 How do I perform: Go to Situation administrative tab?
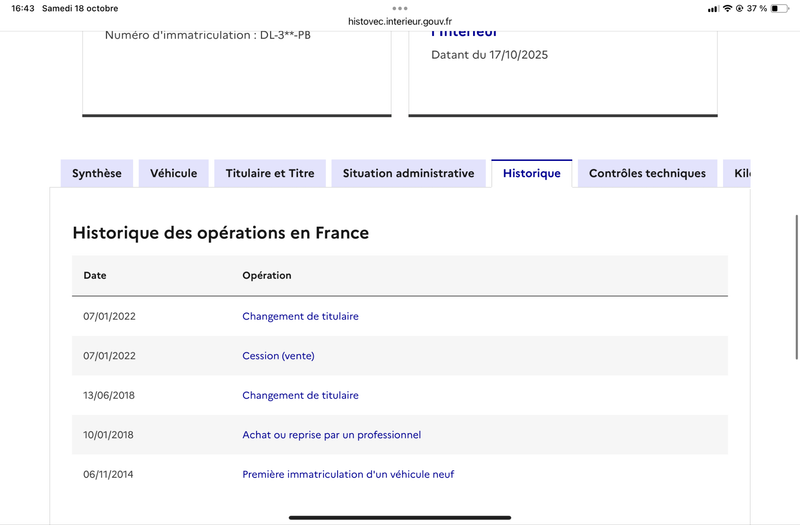pos(408,173)
